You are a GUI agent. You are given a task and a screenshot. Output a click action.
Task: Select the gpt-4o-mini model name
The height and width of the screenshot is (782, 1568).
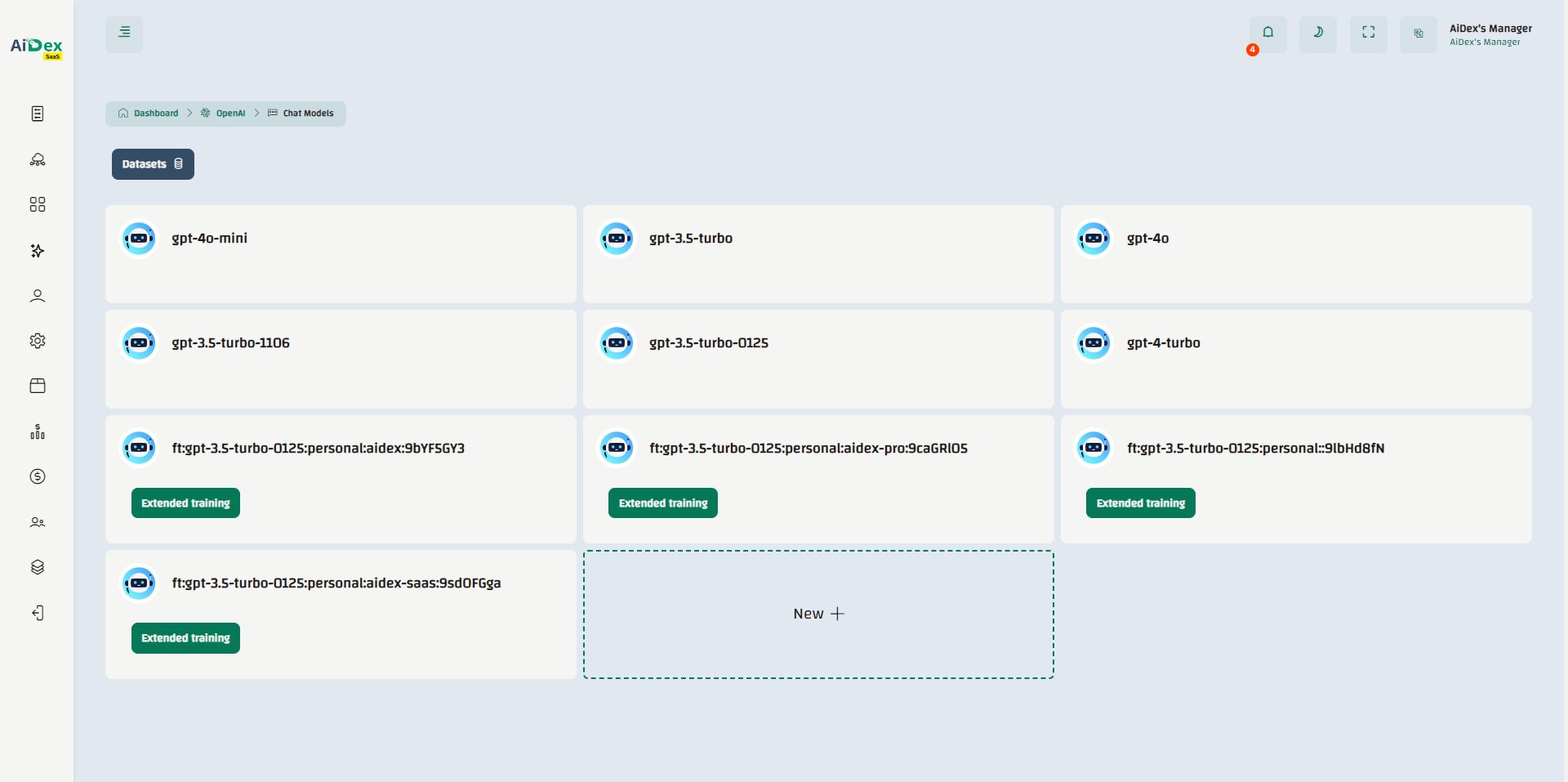209,239
